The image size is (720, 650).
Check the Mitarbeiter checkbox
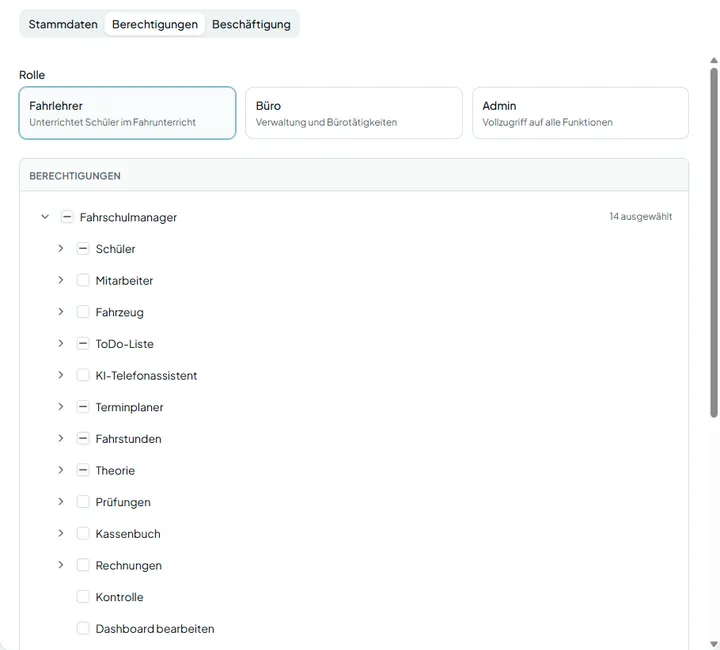click(x=83, y=280)
